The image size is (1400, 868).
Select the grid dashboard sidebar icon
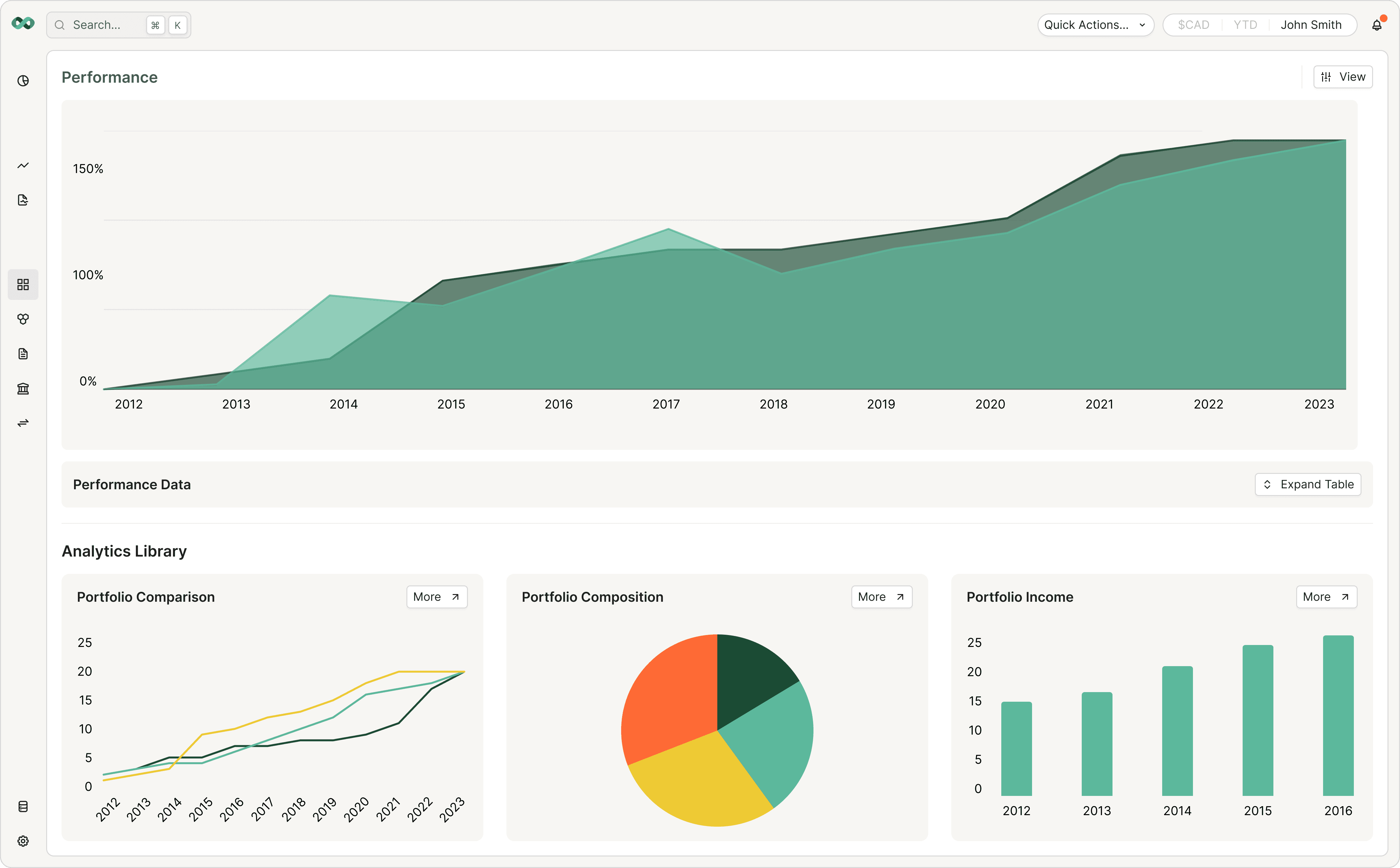click(x=23, y=285)
